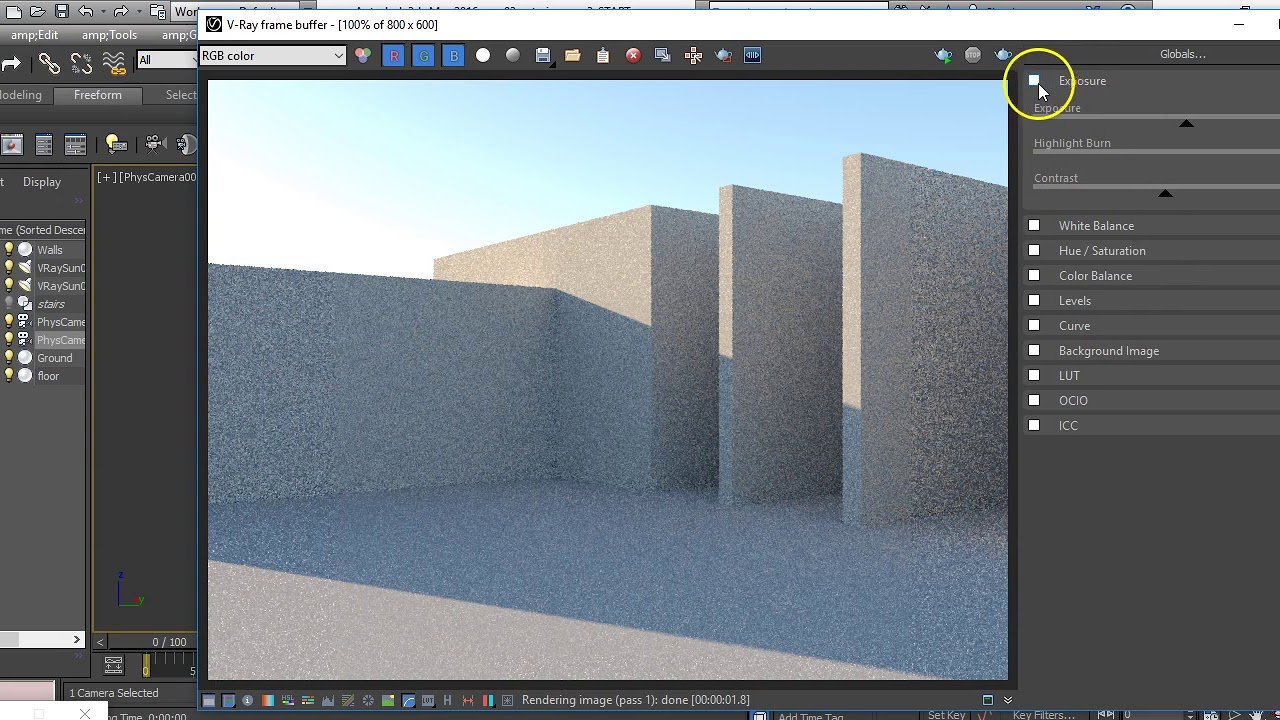1280x720 pixels.
Task: Adjust the Exposure slider handle
Action: point(1186,123)
